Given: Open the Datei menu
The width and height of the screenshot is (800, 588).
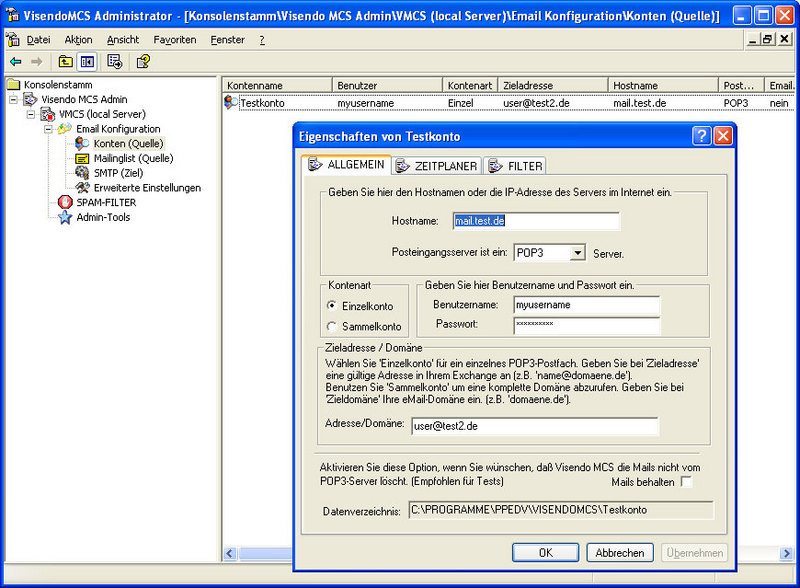Looking at the screenshot, I should tap(38, 39).
